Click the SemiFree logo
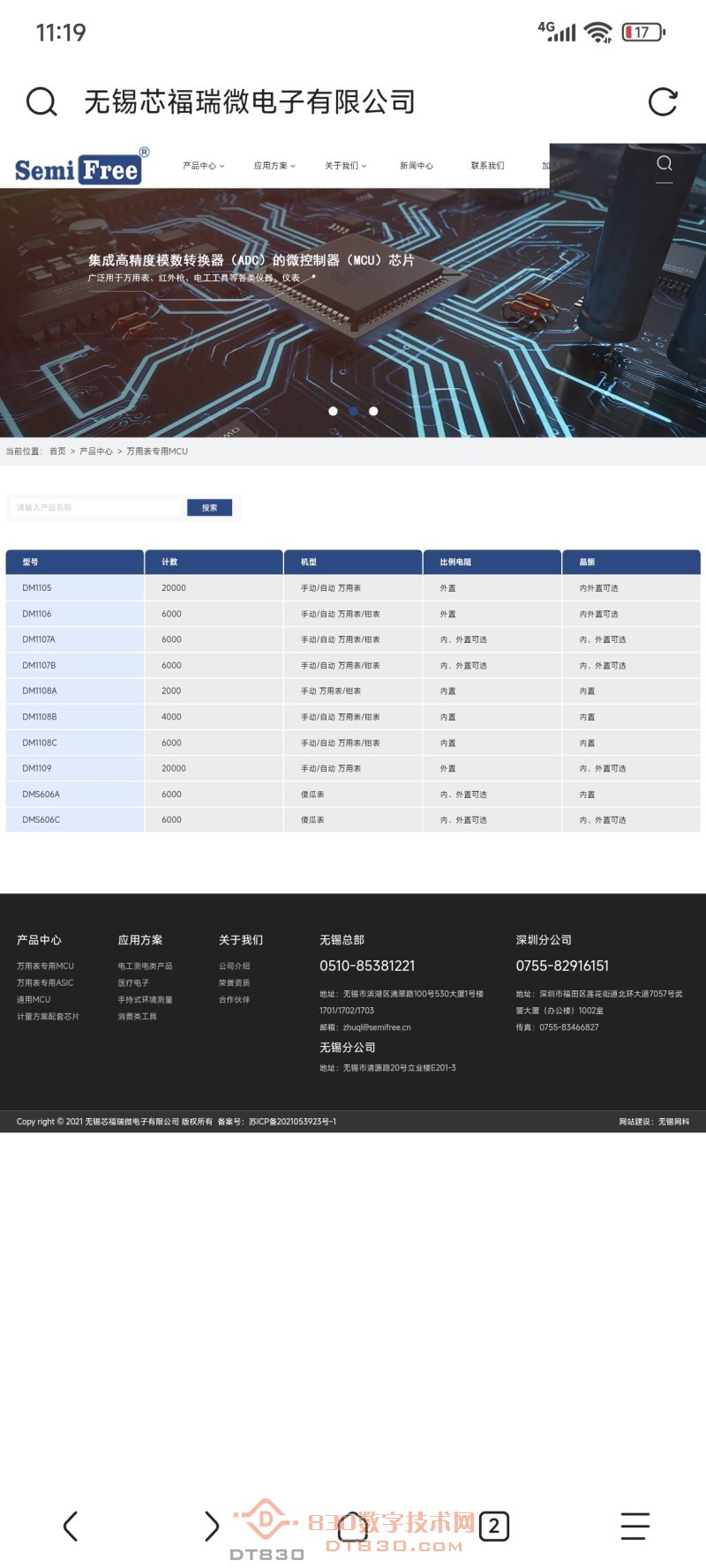Viewport: 706px width, 1568px height. [81, 166]
